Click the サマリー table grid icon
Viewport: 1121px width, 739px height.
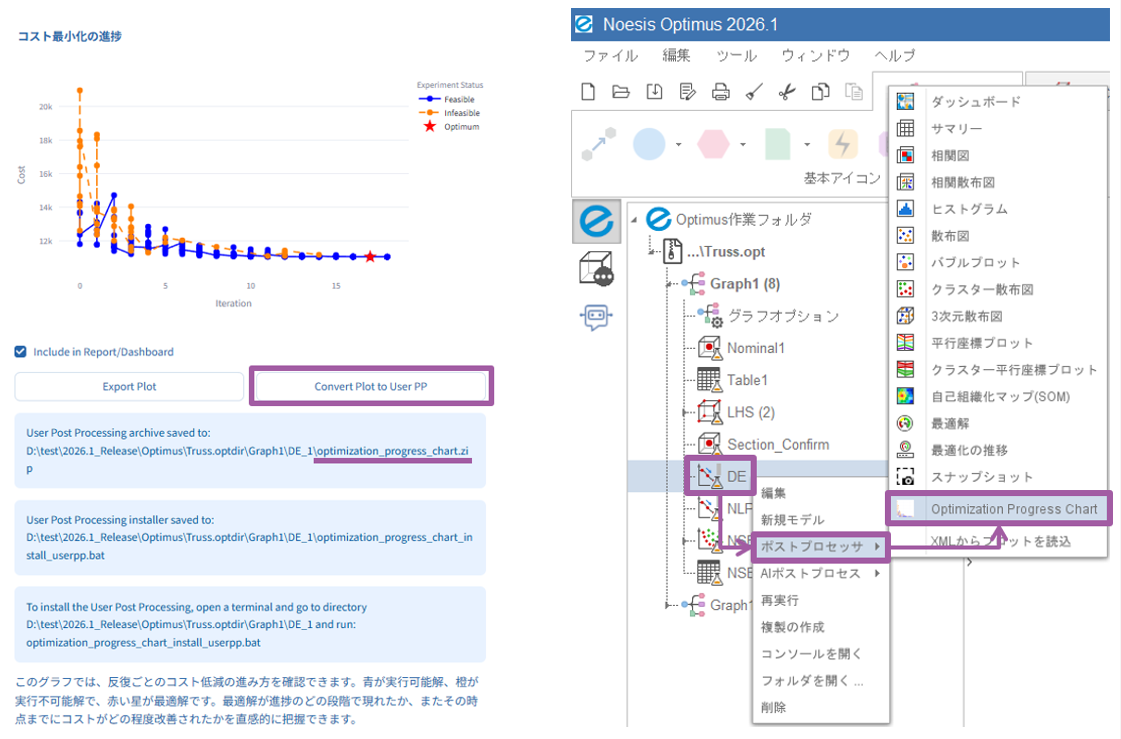pyautogui.click(x=905, y=128)
